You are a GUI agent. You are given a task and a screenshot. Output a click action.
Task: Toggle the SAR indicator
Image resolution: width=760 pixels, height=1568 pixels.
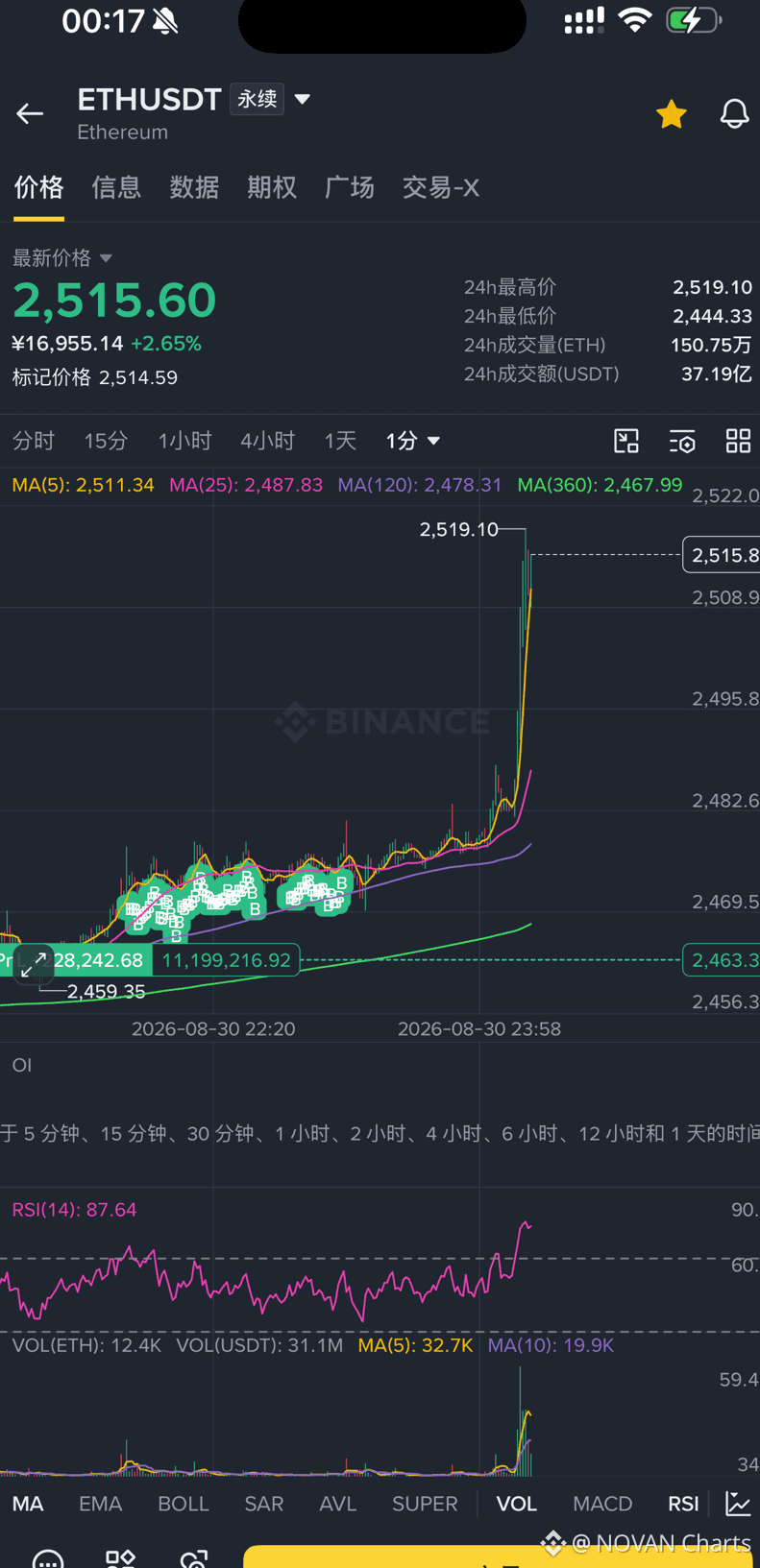pos(264,1504)
